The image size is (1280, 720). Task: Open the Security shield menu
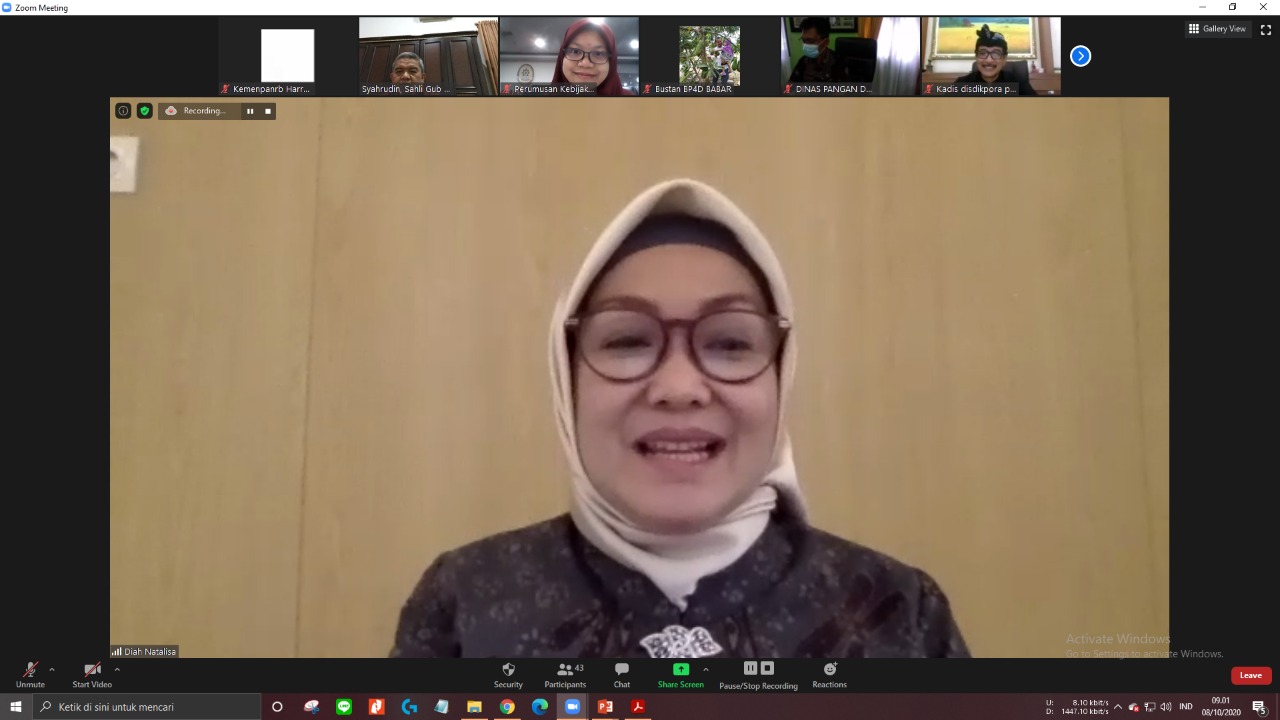pyautogui.click(x=508, y=675)
